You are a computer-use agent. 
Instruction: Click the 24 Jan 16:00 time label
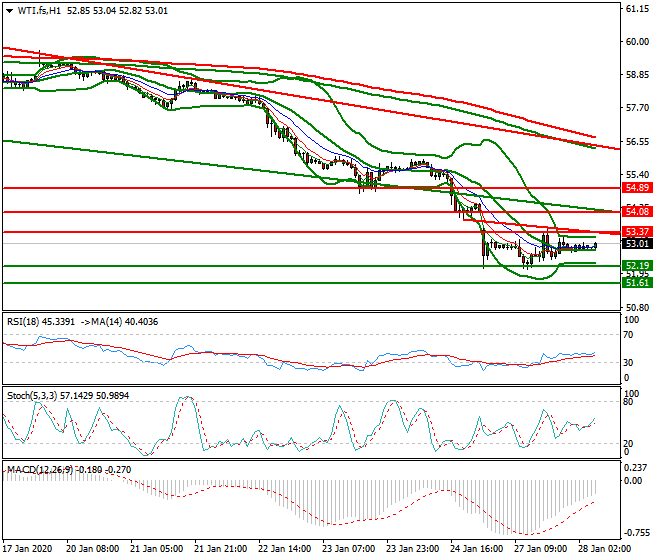[476, 549]
